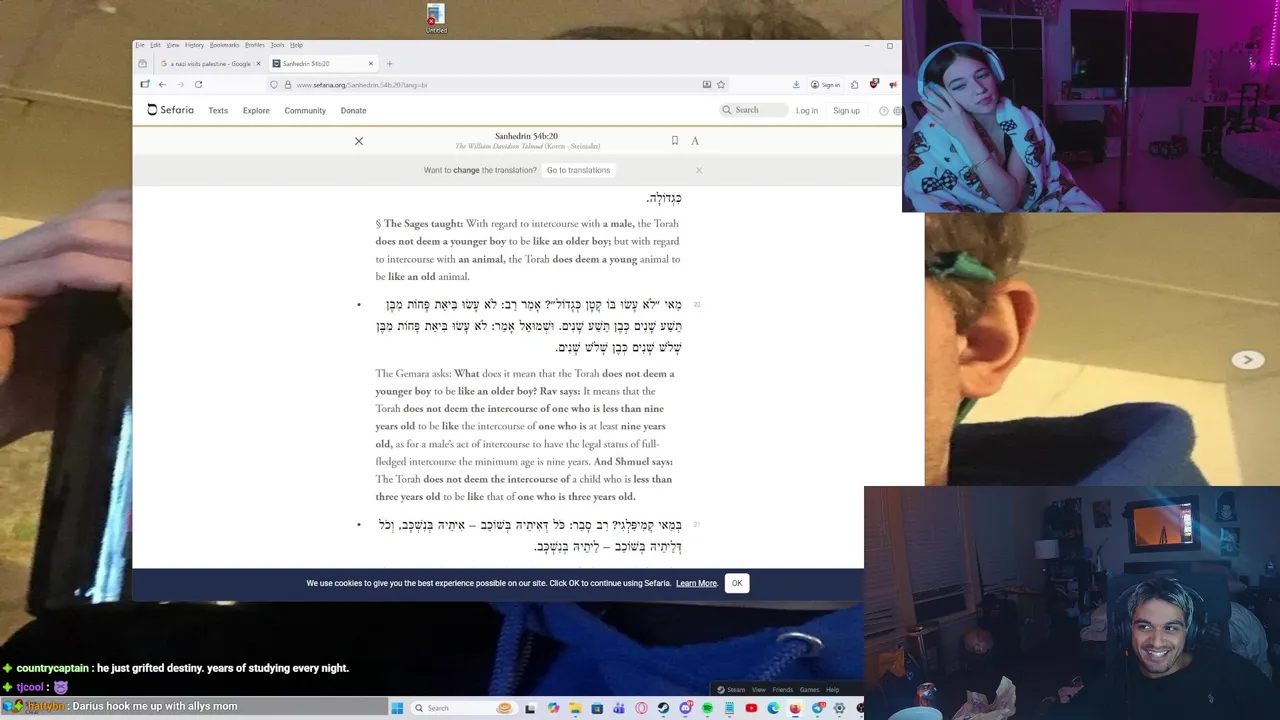Open the Bookmarks menu
The image size is (1280, 720).
click(224, 45)
